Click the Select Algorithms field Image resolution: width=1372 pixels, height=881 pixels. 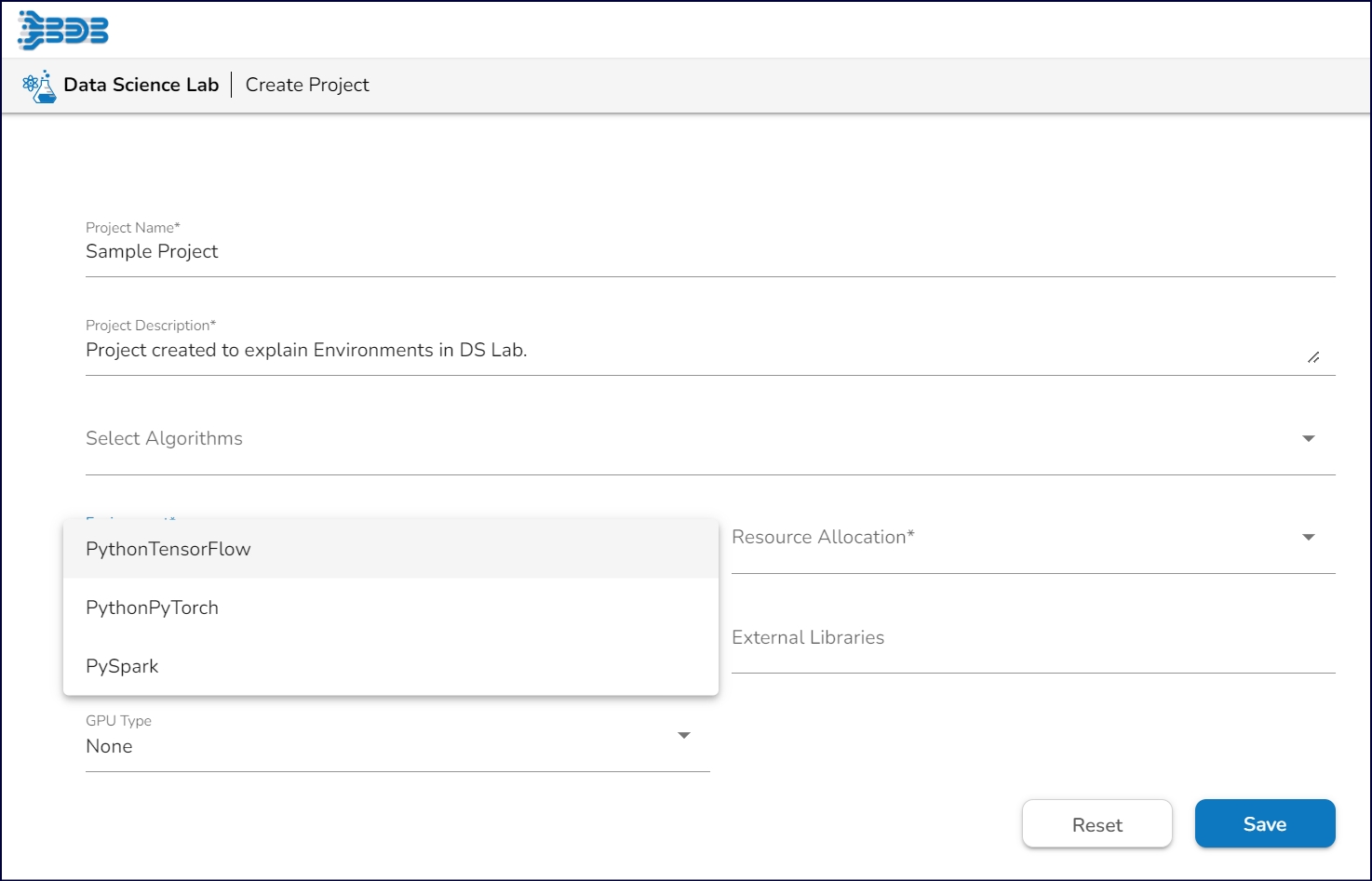coord(689,438)
